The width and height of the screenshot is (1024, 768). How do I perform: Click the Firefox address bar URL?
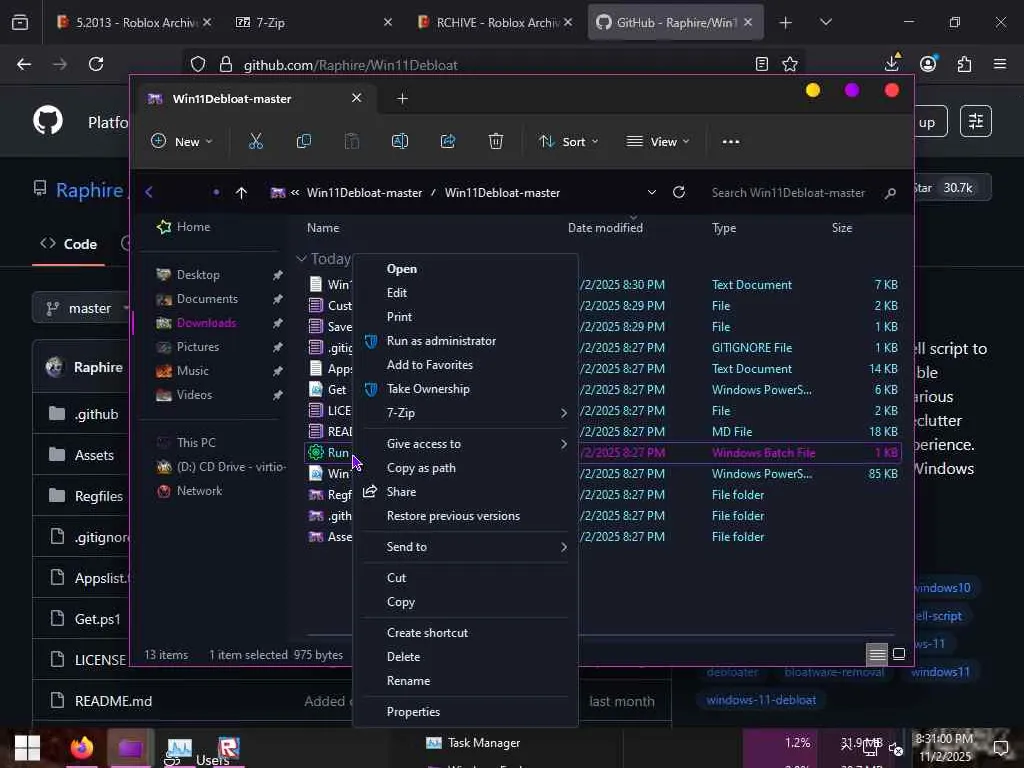(x=350, y=65)
